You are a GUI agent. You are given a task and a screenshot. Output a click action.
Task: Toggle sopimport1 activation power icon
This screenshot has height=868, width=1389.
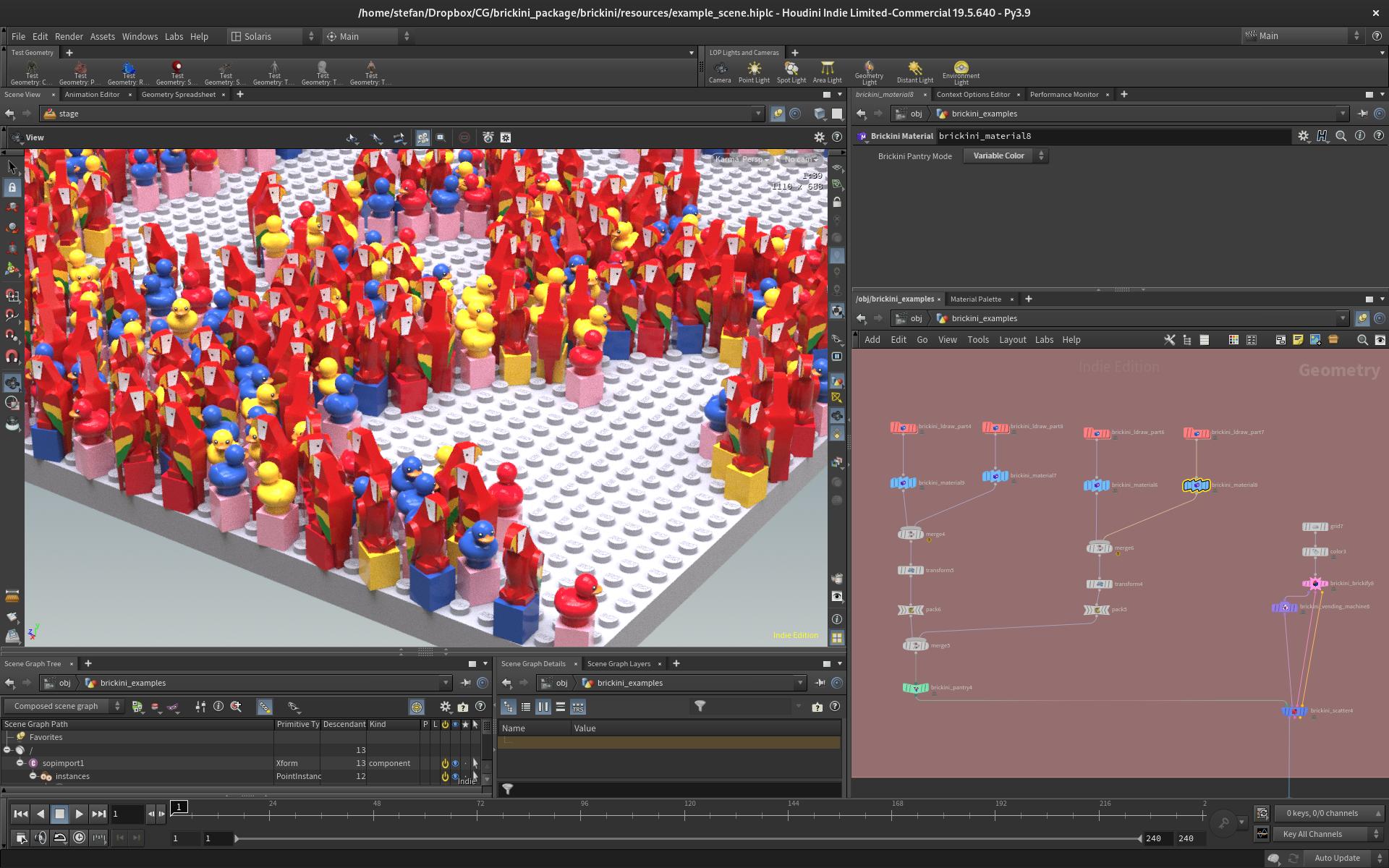pos(445,764)
